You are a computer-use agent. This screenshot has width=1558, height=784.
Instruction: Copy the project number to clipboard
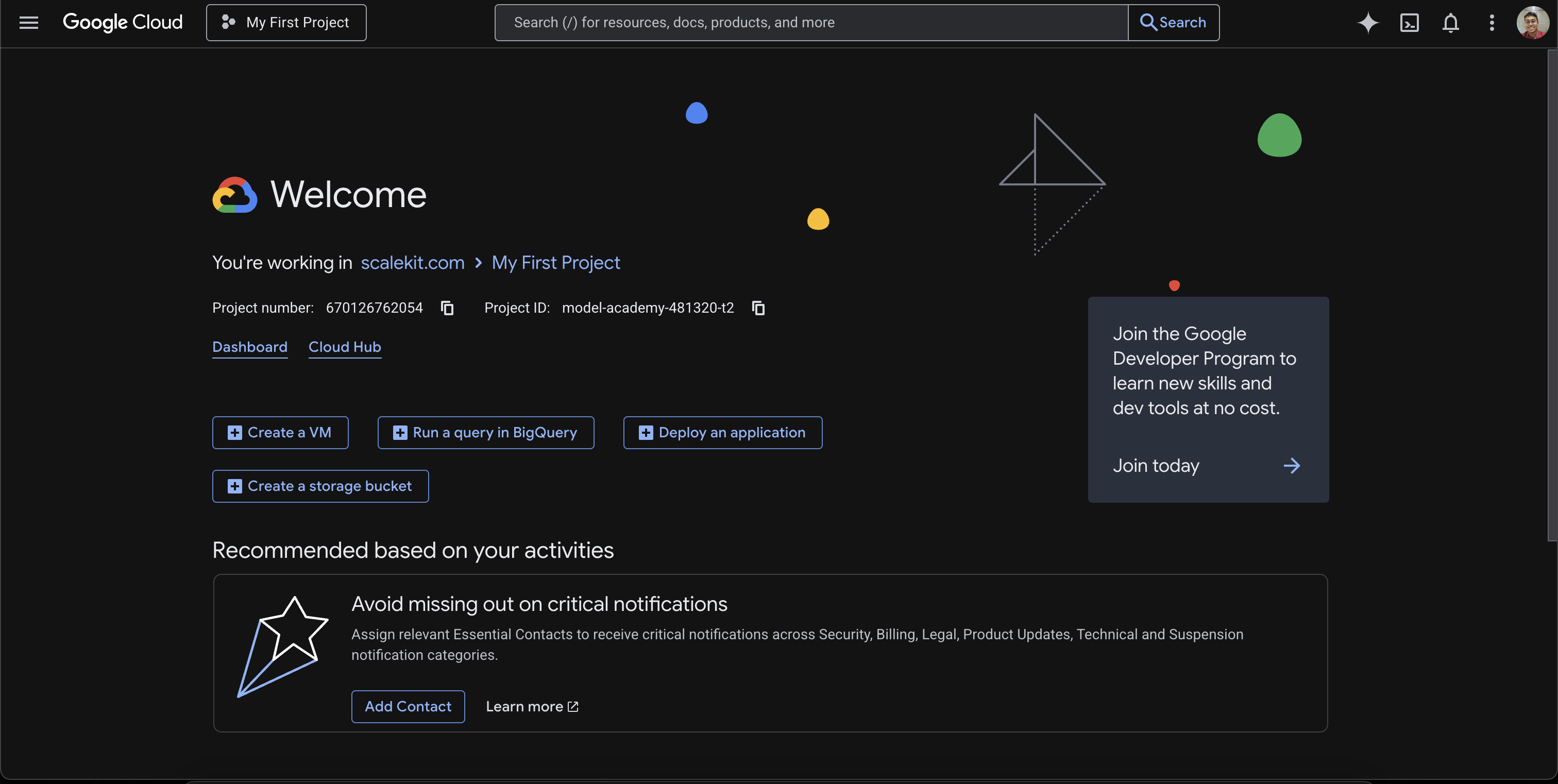pyautogui.click(x=447, y=308)
